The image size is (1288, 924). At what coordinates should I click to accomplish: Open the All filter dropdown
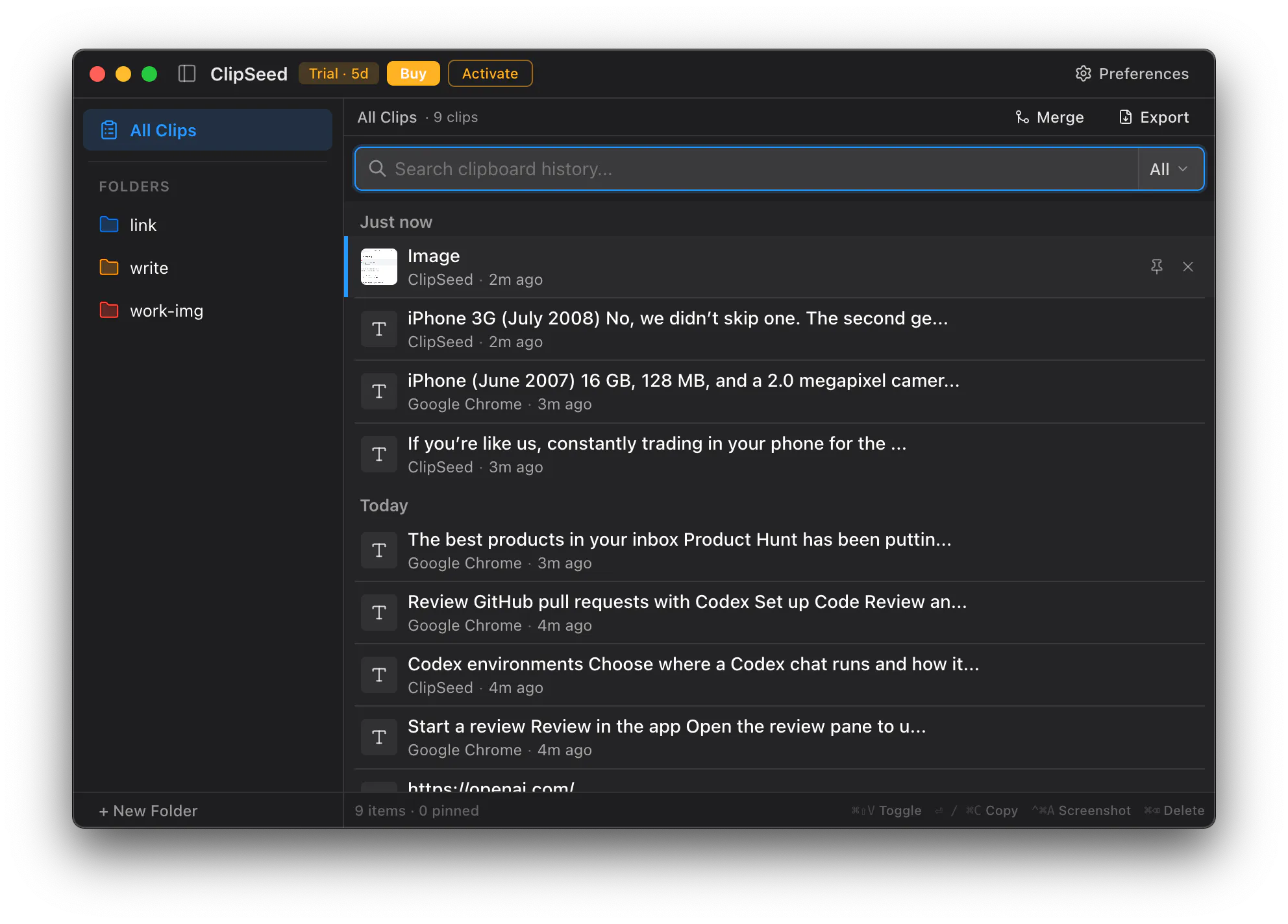click(1171, 169)
